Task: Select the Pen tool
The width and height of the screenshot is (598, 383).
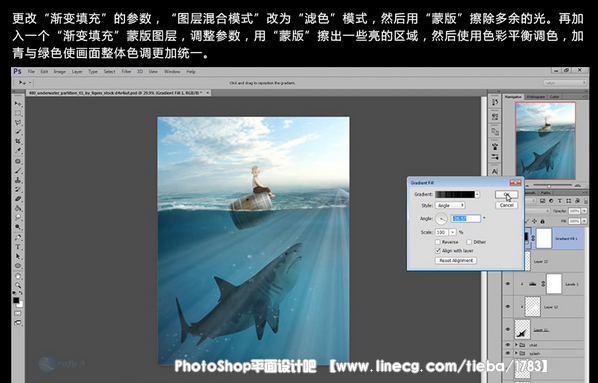Action: click(x=18, y=237)
